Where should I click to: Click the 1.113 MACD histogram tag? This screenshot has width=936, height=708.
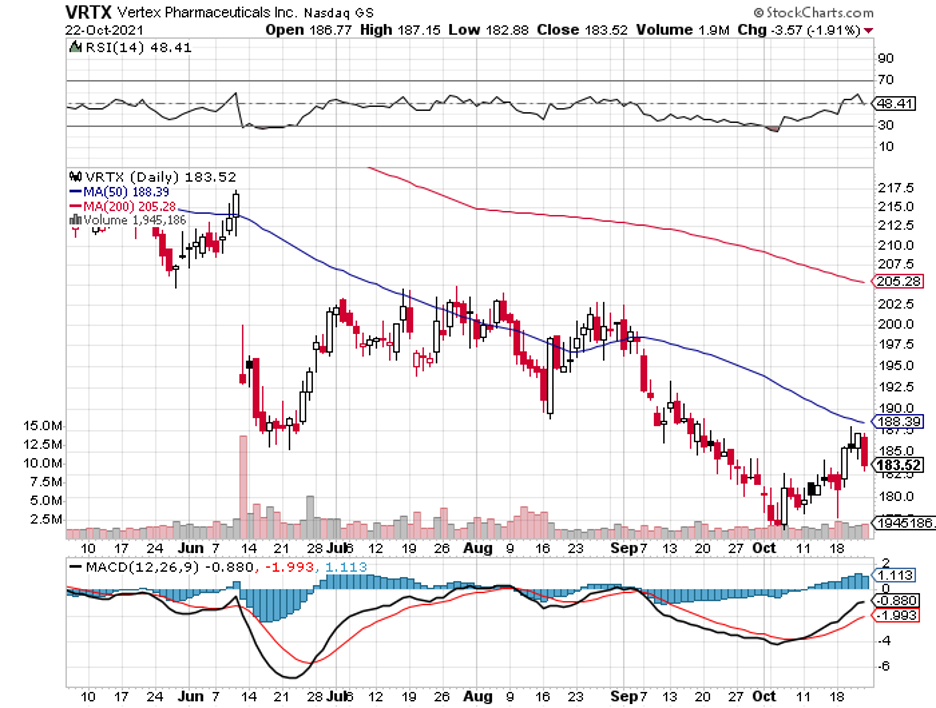pos(894,575)
